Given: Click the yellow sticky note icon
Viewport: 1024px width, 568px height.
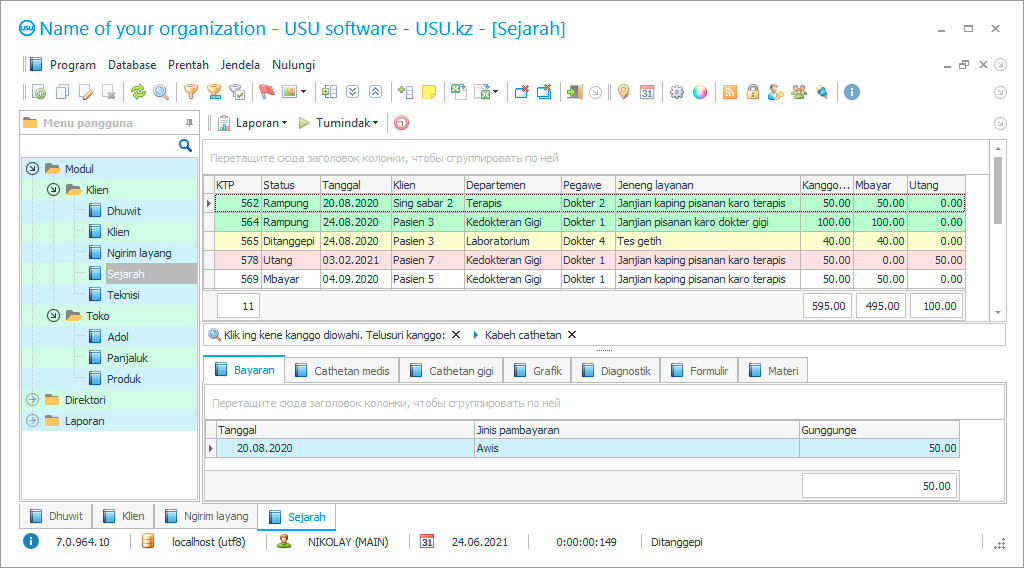Looking at the screenshot, I should tap(429, 92).
